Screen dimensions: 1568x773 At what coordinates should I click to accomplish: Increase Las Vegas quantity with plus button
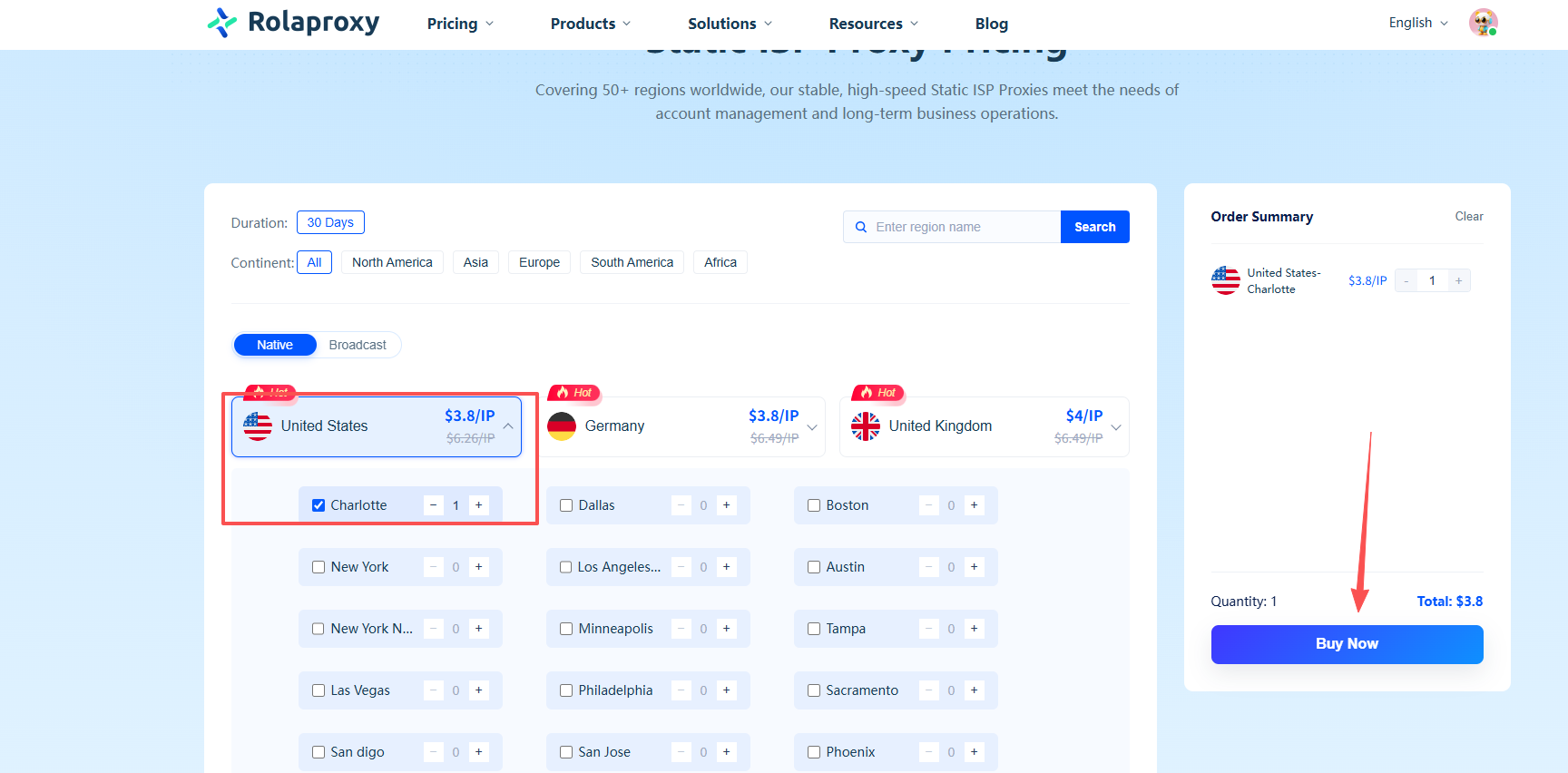[x=479, y=690]
